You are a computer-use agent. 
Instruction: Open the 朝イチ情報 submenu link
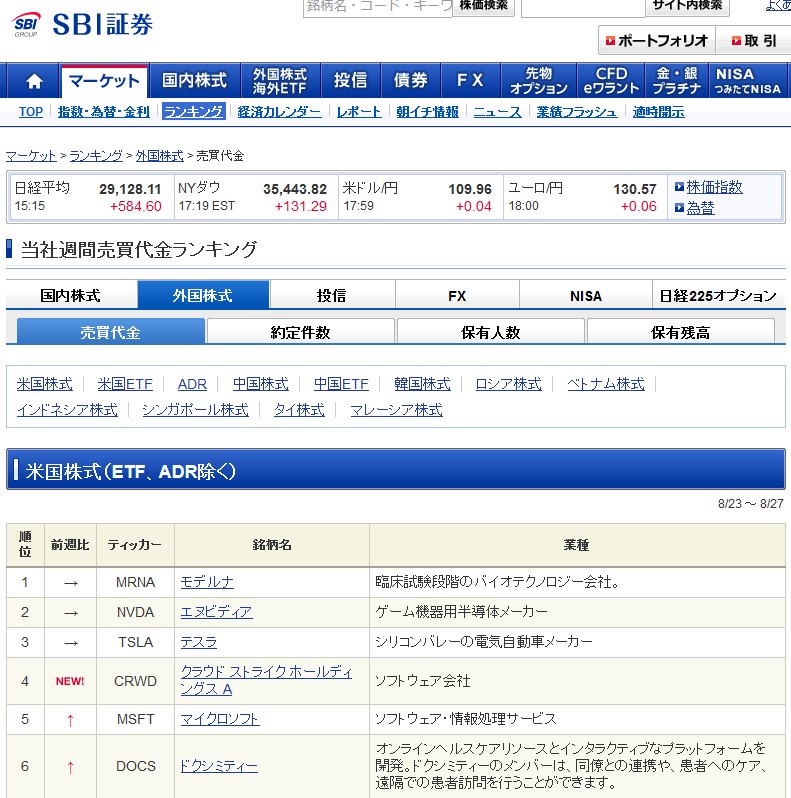[428, 111]
